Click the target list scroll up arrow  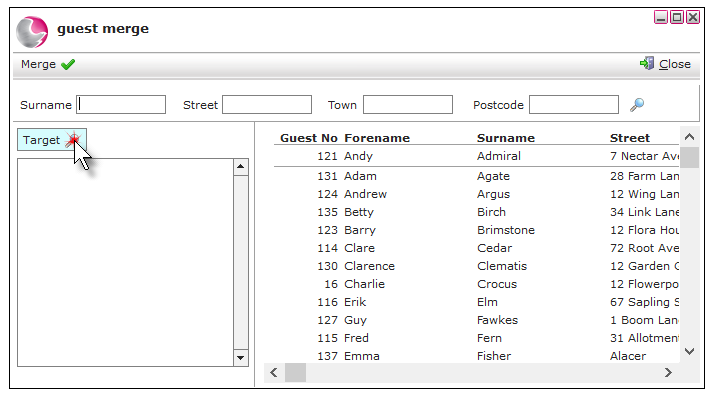240,166
